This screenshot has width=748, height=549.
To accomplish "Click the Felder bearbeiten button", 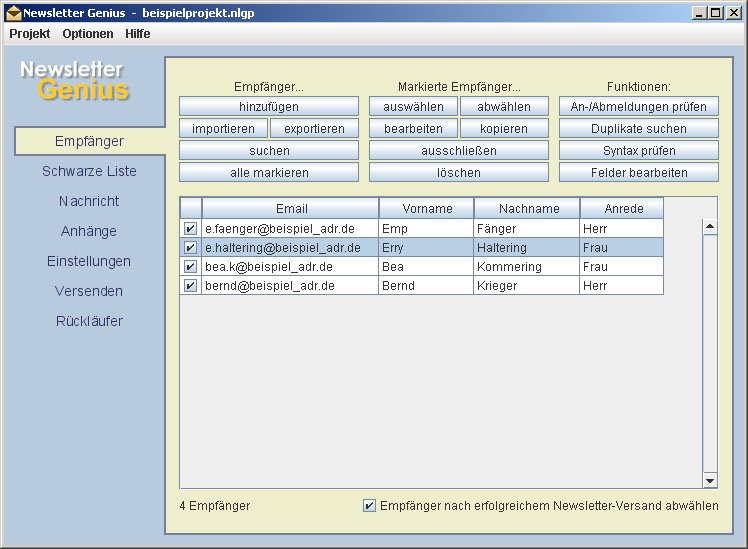I will (x=639, y=172).
